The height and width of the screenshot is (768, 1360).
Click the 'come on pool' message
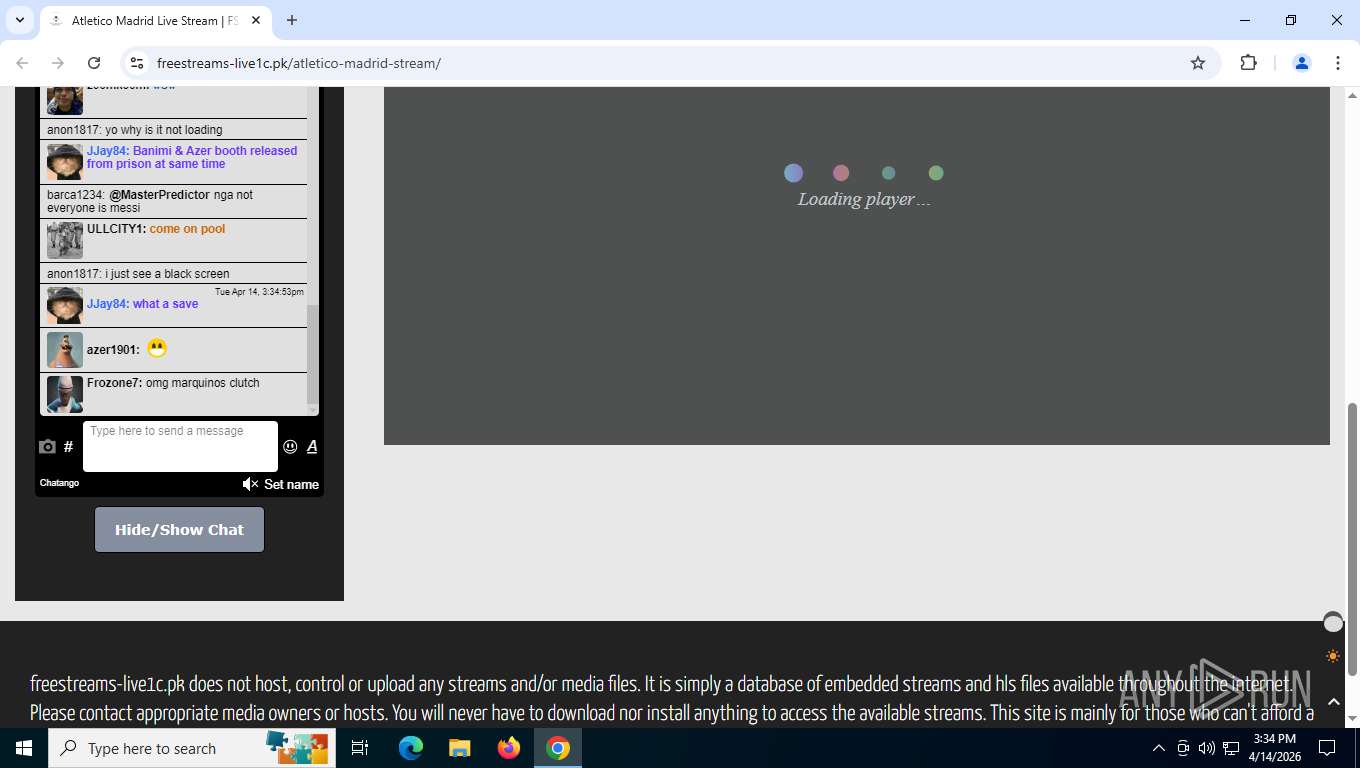pos(187,229)
